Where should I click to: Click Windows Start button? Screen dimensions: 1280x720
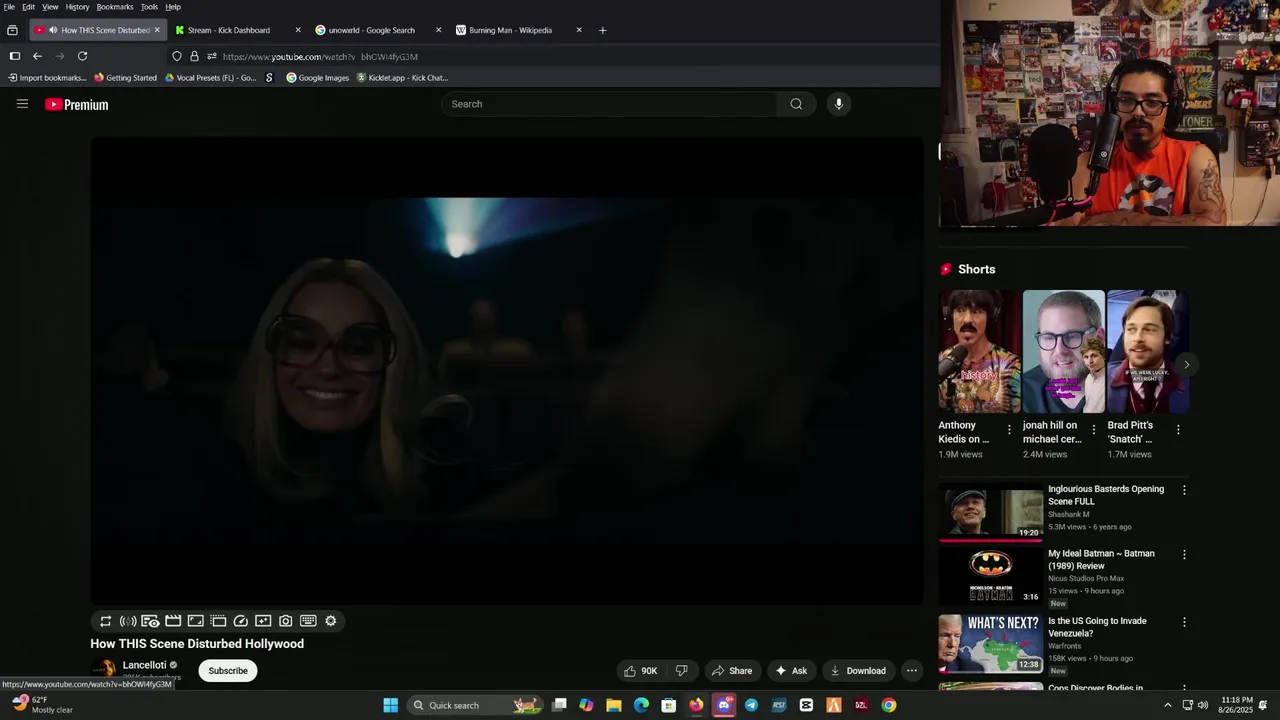[390, 705]
